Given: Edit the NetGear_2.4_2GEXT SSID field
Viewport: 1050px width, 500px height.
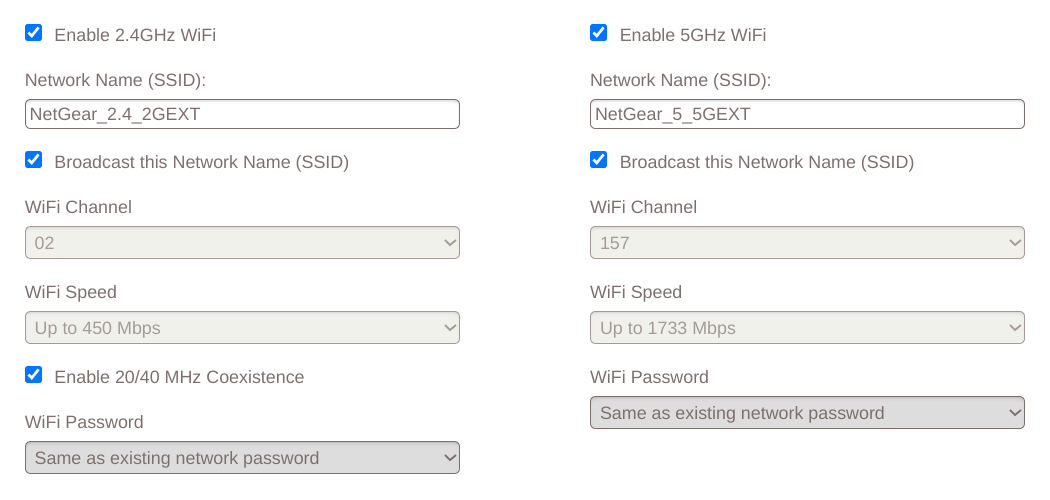Looking at the screenshot, I should click(242, 114).
